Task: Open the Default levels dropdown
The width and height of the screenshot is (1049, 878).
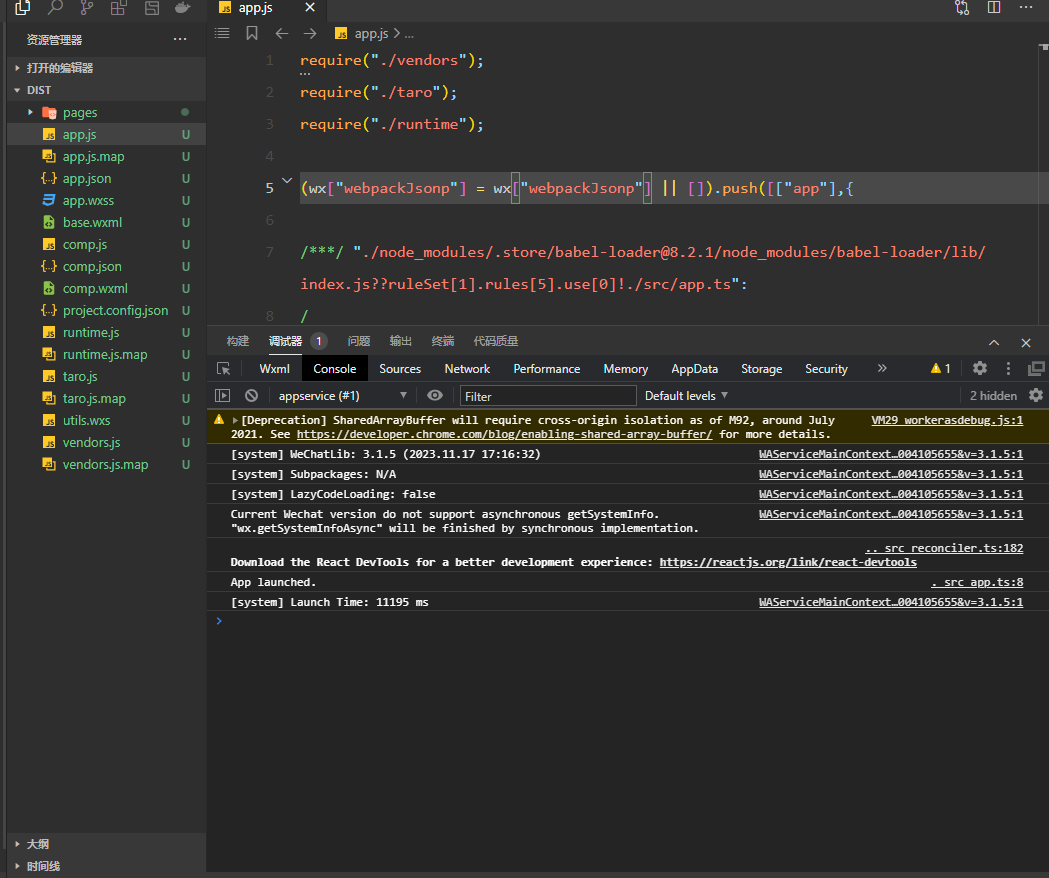Action: click(x=686, y=396)
